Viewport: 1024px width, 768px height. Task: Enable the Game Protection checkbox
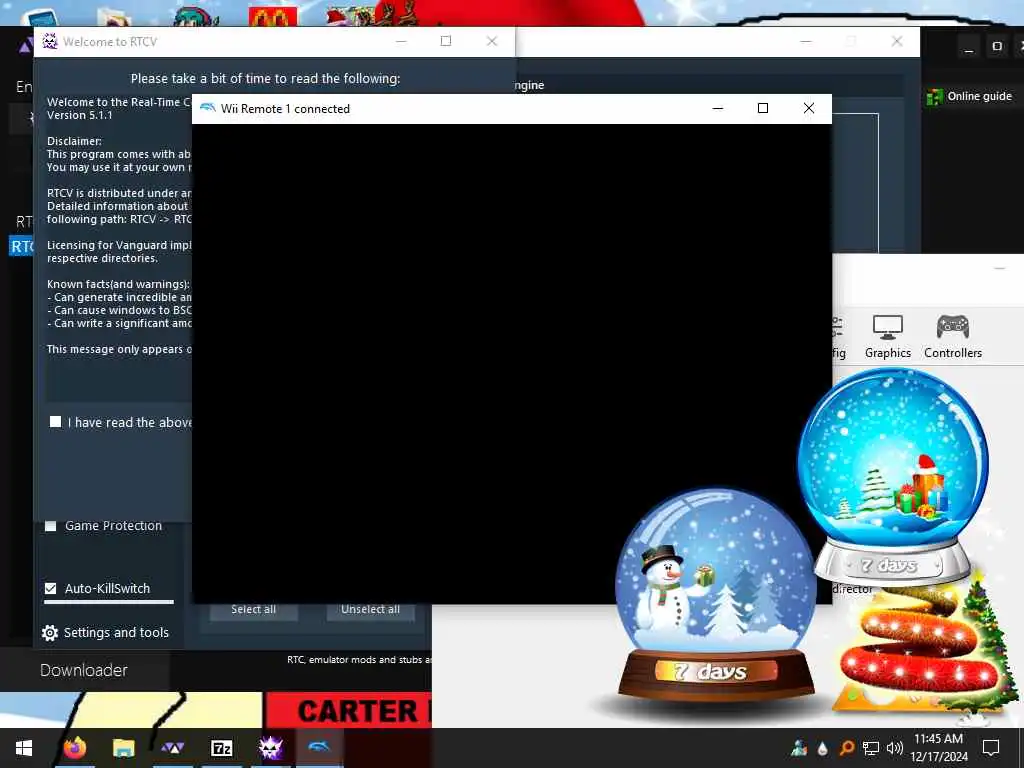tap(50, 526)
